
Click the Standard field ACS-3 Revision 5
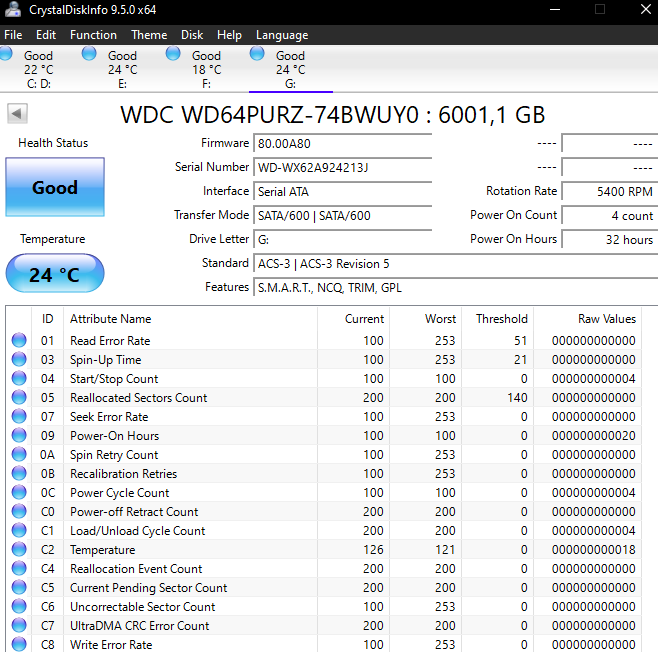click(456, 263)
